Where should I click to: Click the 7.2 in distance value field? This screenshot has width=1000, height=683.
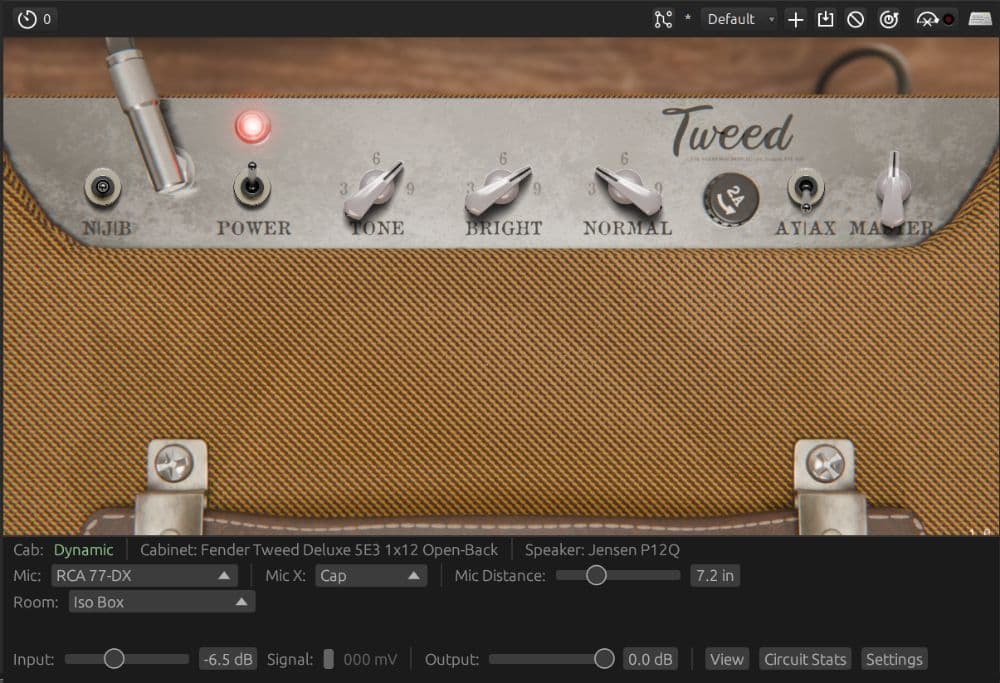pos(715,576)
